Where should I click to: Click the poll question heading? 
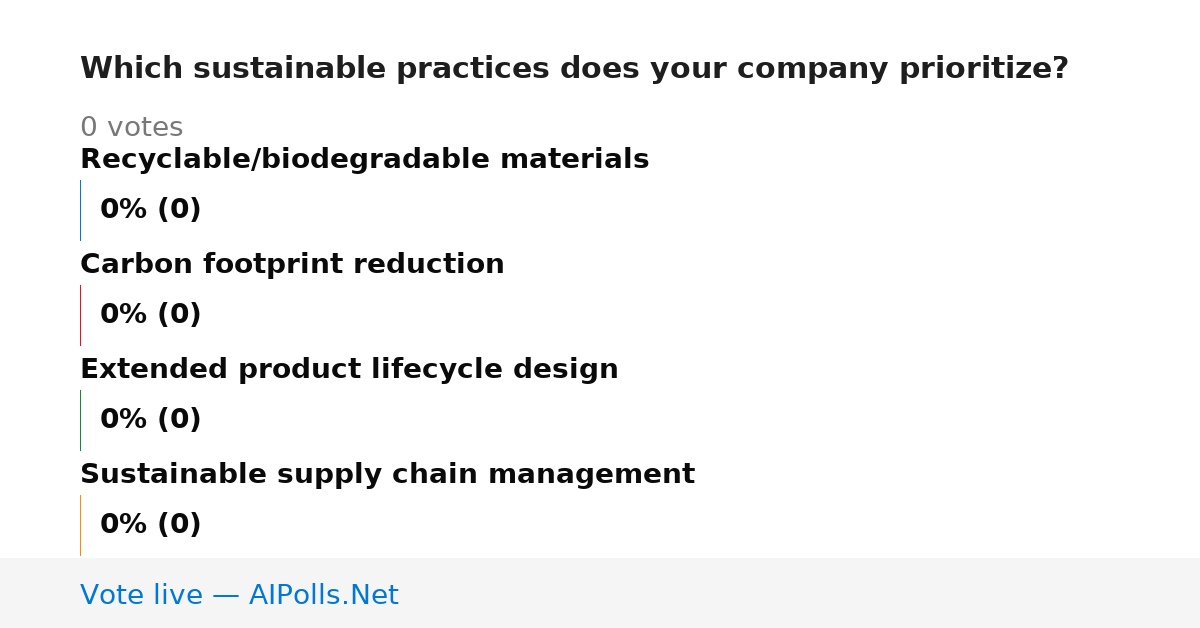click(x=574, y=69)
